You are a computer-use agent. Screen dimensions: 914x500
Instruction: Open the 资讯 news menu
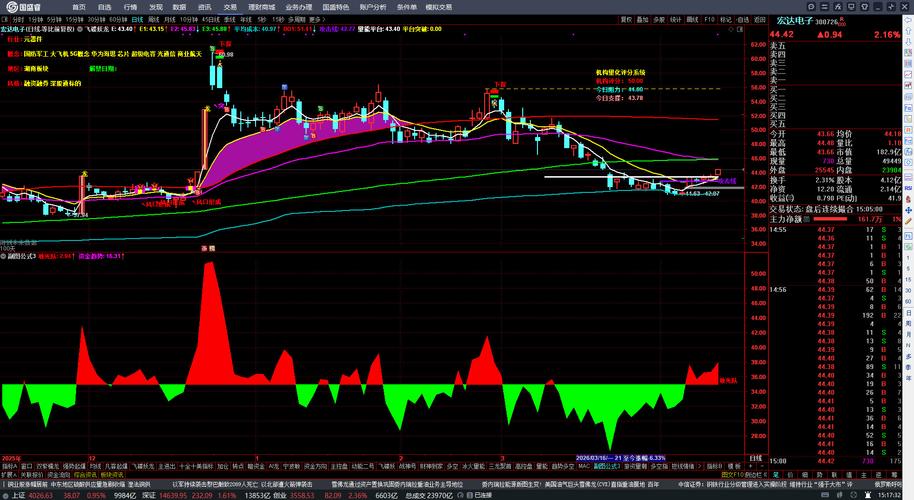[x=205, y=7]
